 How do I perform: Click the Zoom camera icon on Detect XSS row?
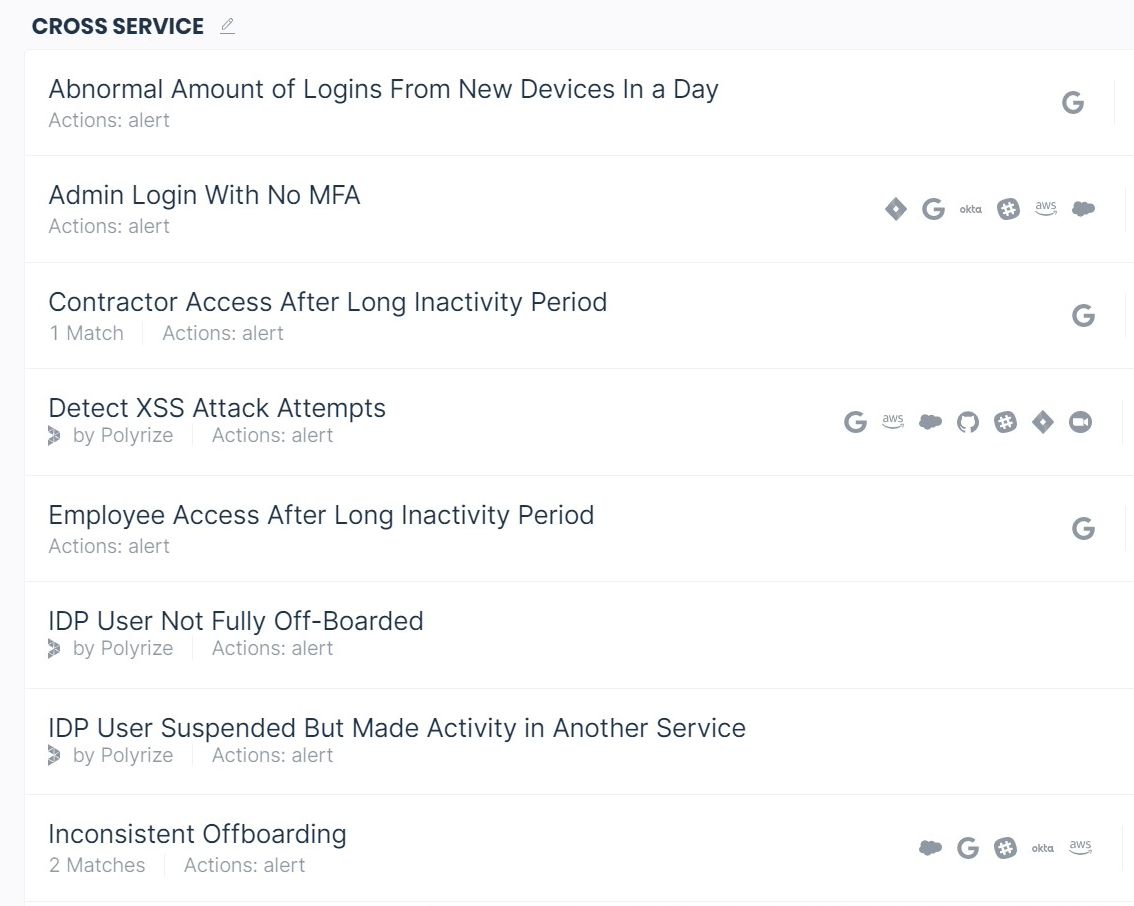tap(1080, 421)
